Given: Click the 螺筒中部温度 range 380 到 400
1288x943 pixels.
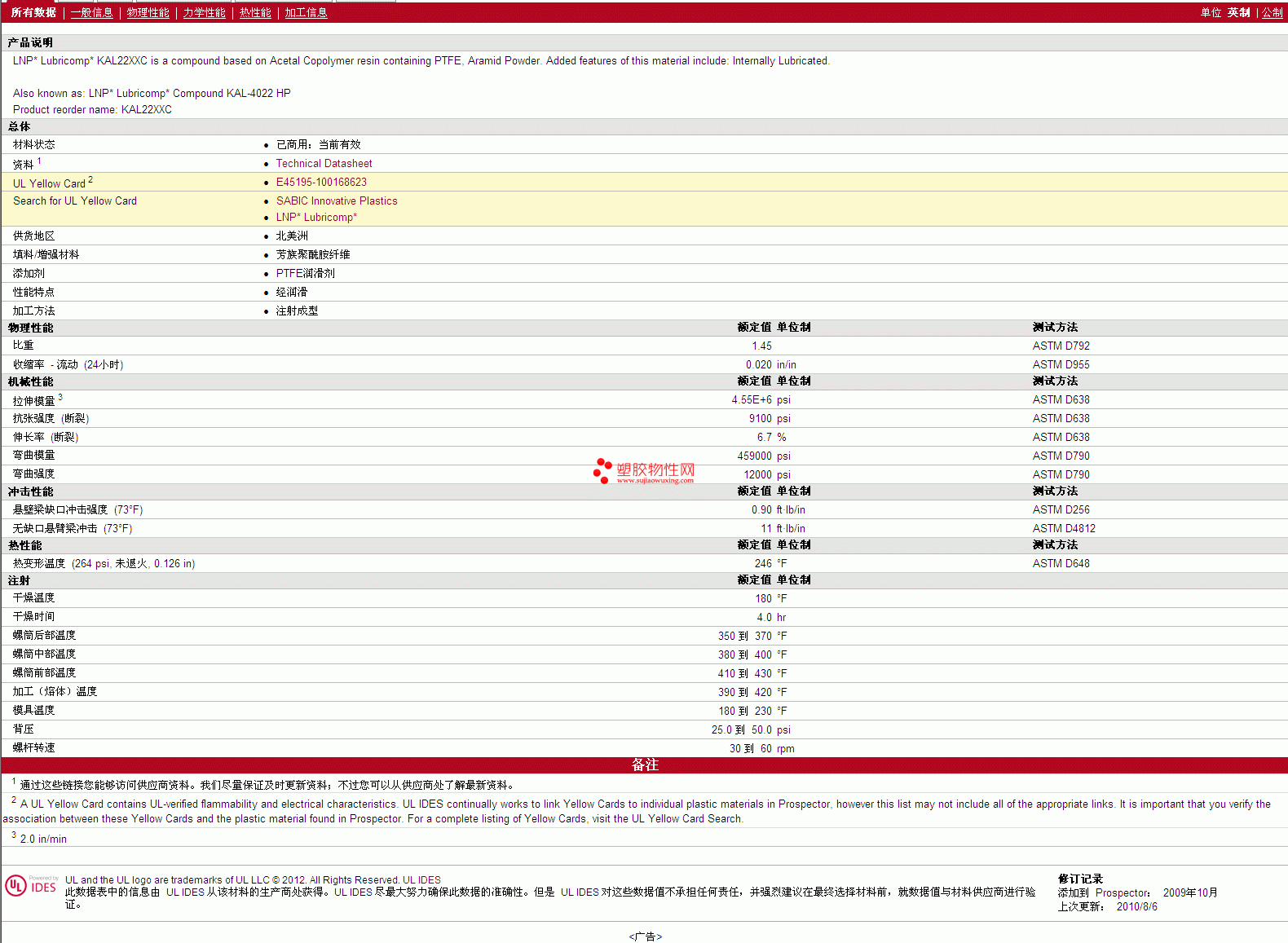Looking at the screenshot, I should [x=744, y=655].
